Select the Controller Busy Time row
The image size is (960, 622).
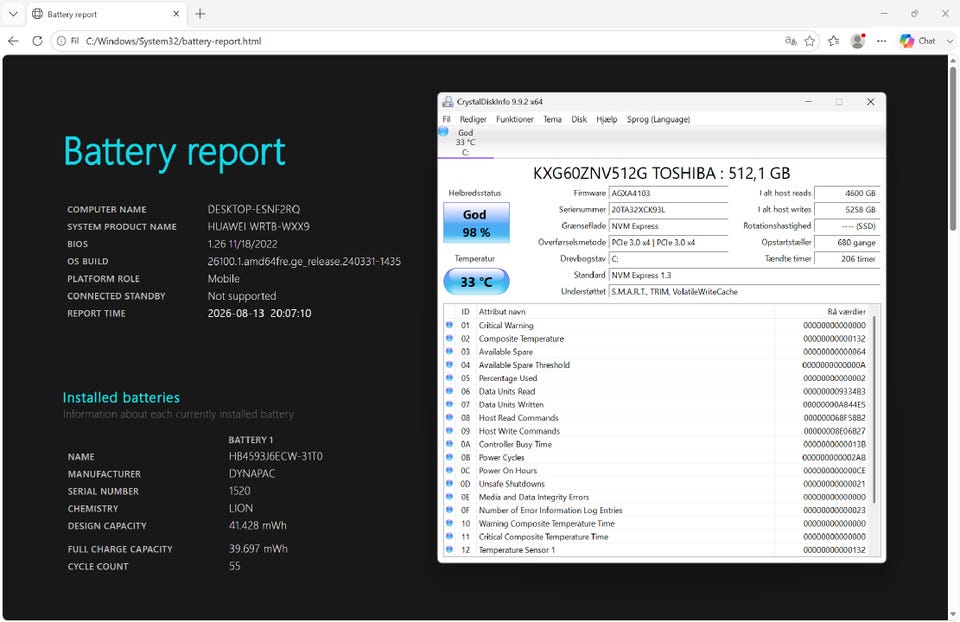pyautogui.click(x=656, y=444)
